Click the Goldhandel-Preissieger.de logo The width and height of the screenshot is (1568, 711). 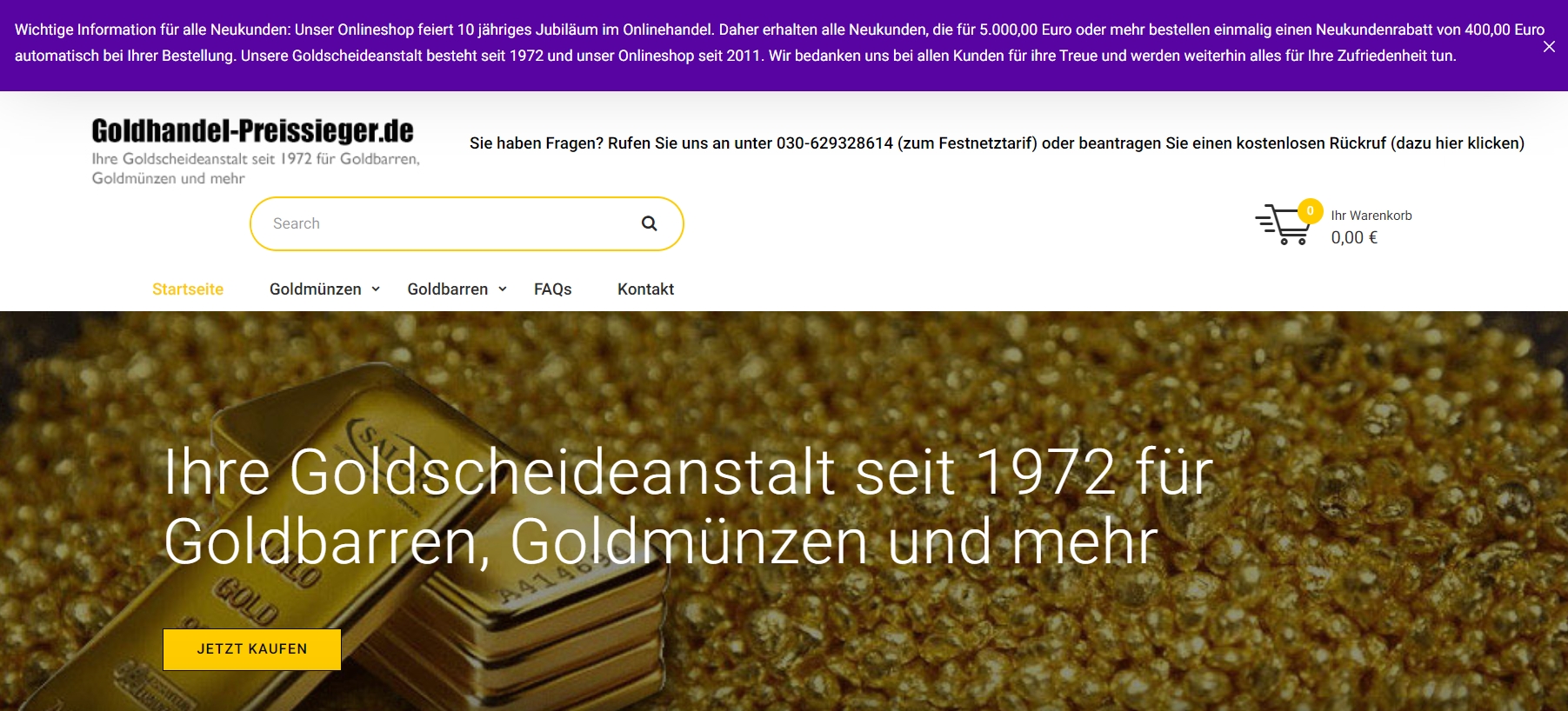[253, 131]
